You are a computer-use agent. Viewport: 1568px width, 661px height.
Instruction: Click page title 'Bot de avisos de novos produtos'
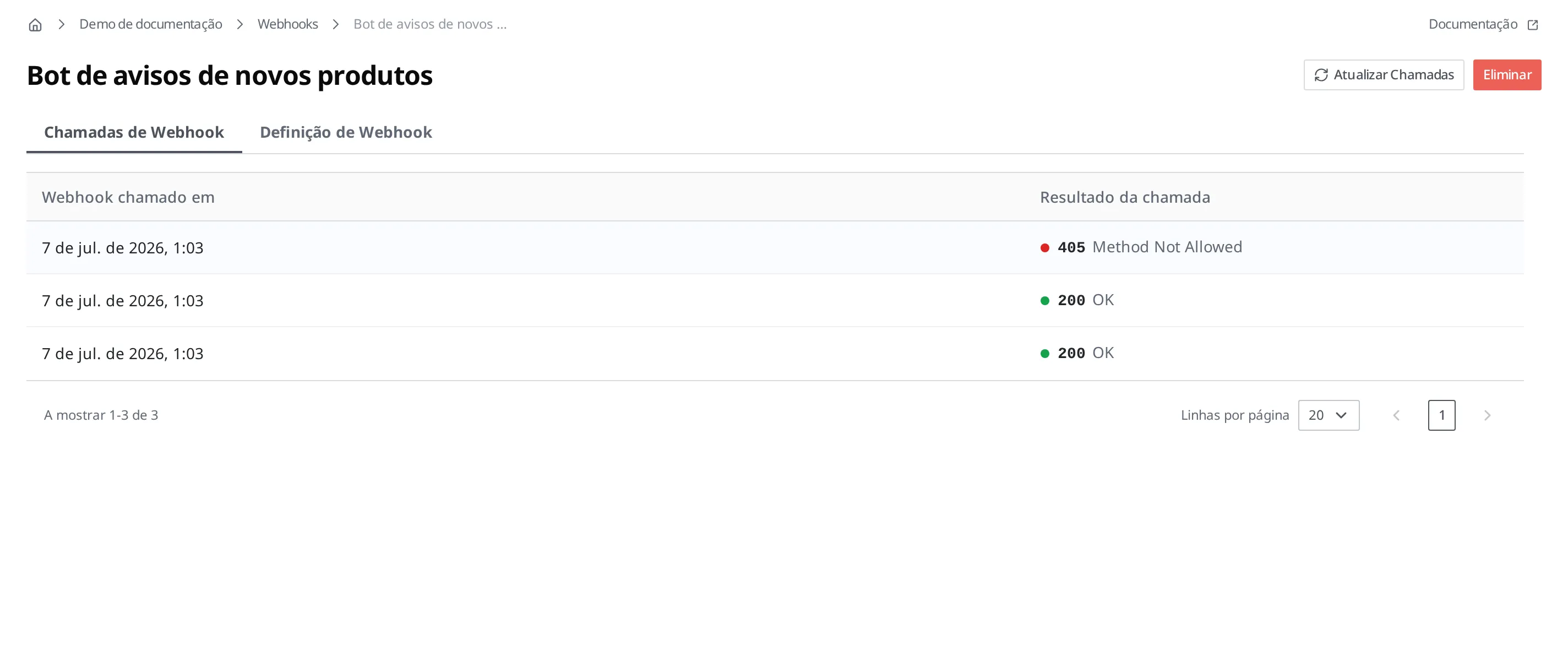[230, 75]
